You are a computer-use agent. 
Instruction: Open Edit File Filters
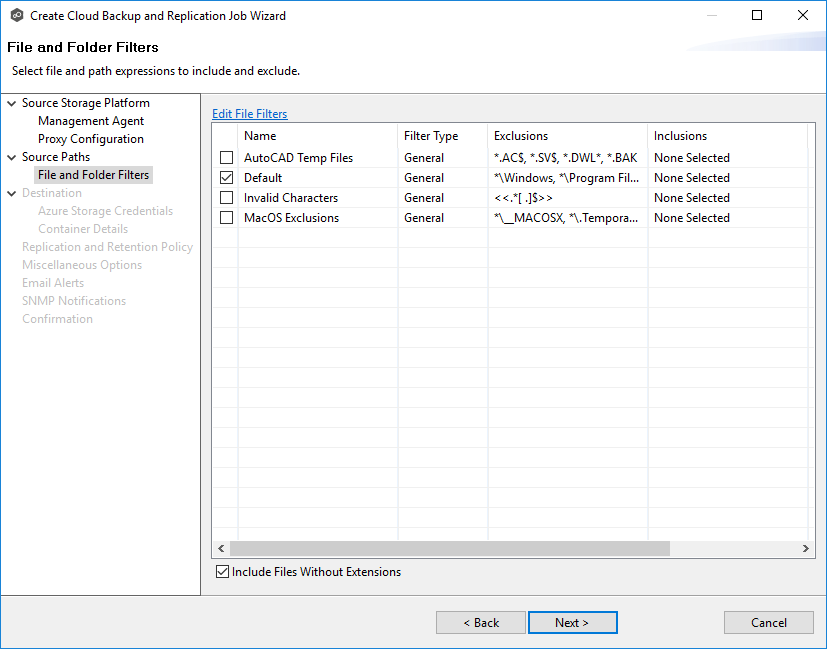pyautogui.click(x=249, y=113)
